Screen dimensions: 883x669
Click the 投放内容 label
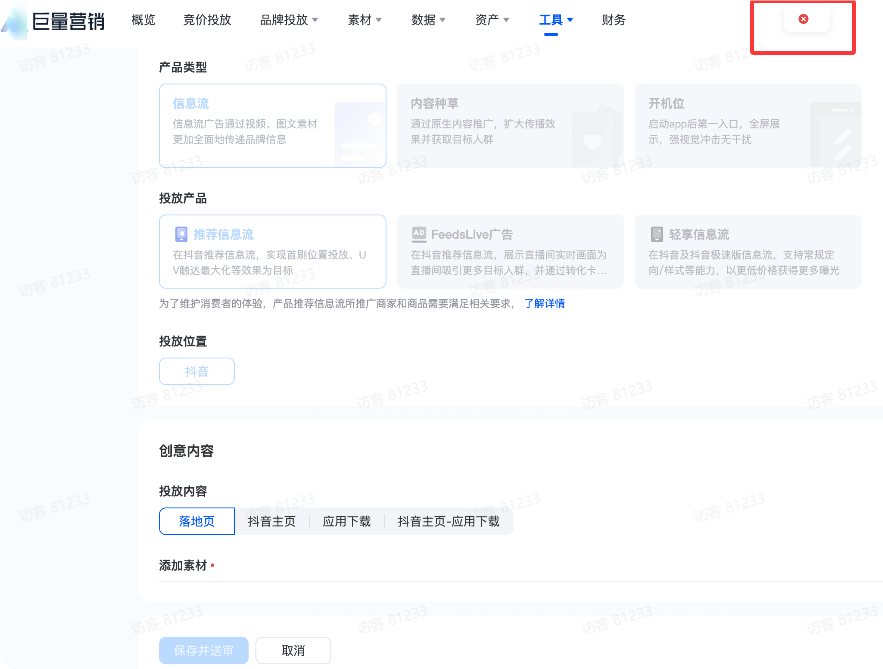click(183, 491)
